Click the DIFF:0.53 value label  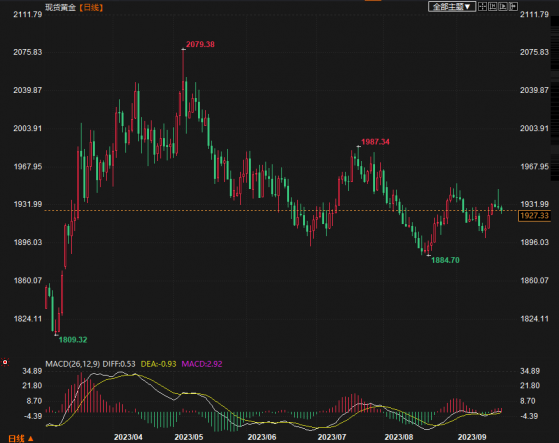(x=119, y=364)
